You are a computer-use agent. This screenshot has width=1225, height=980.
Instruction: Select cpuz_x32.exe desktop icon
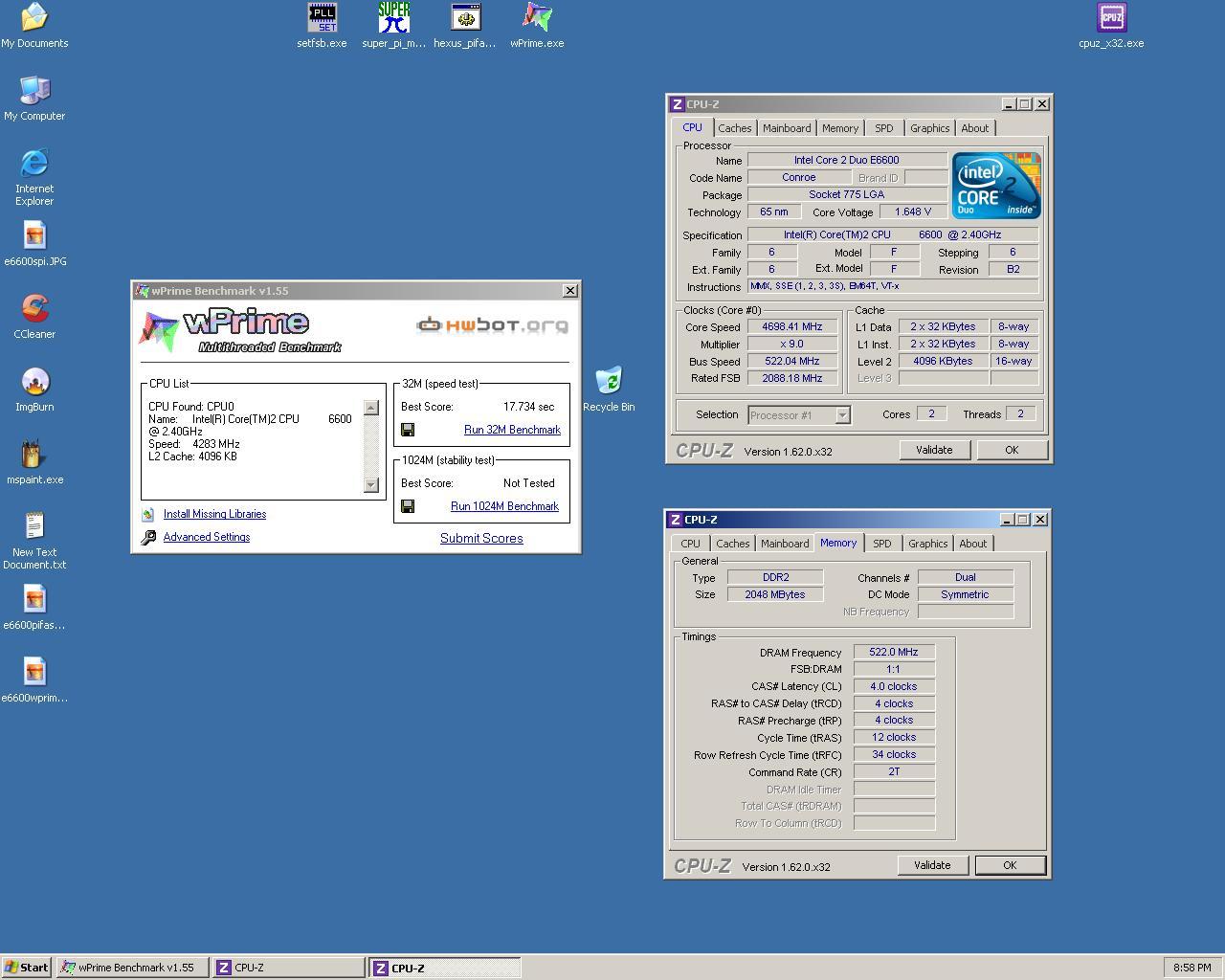[1111, 25]
